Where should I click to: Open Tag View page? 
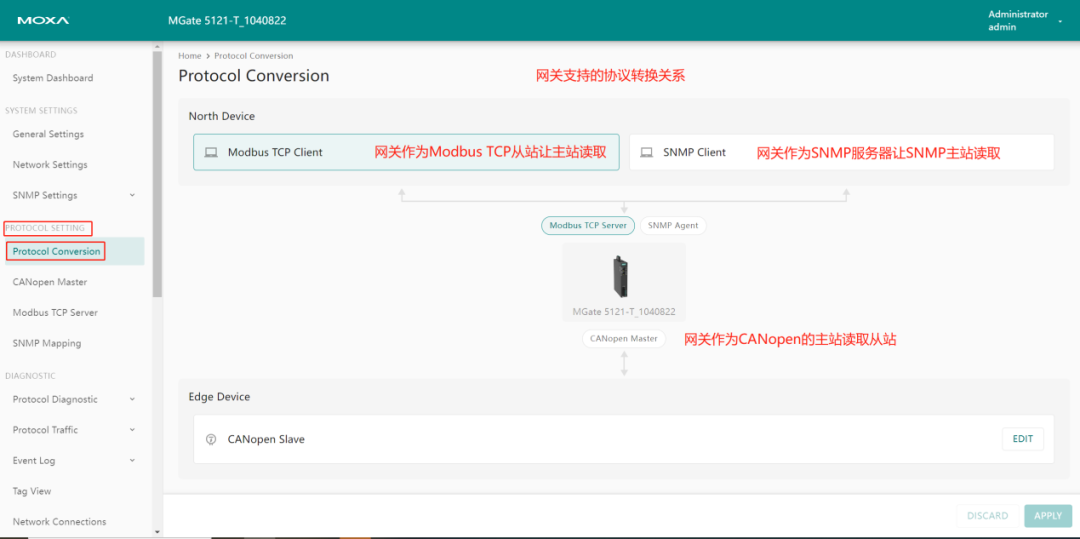(32, 492)
